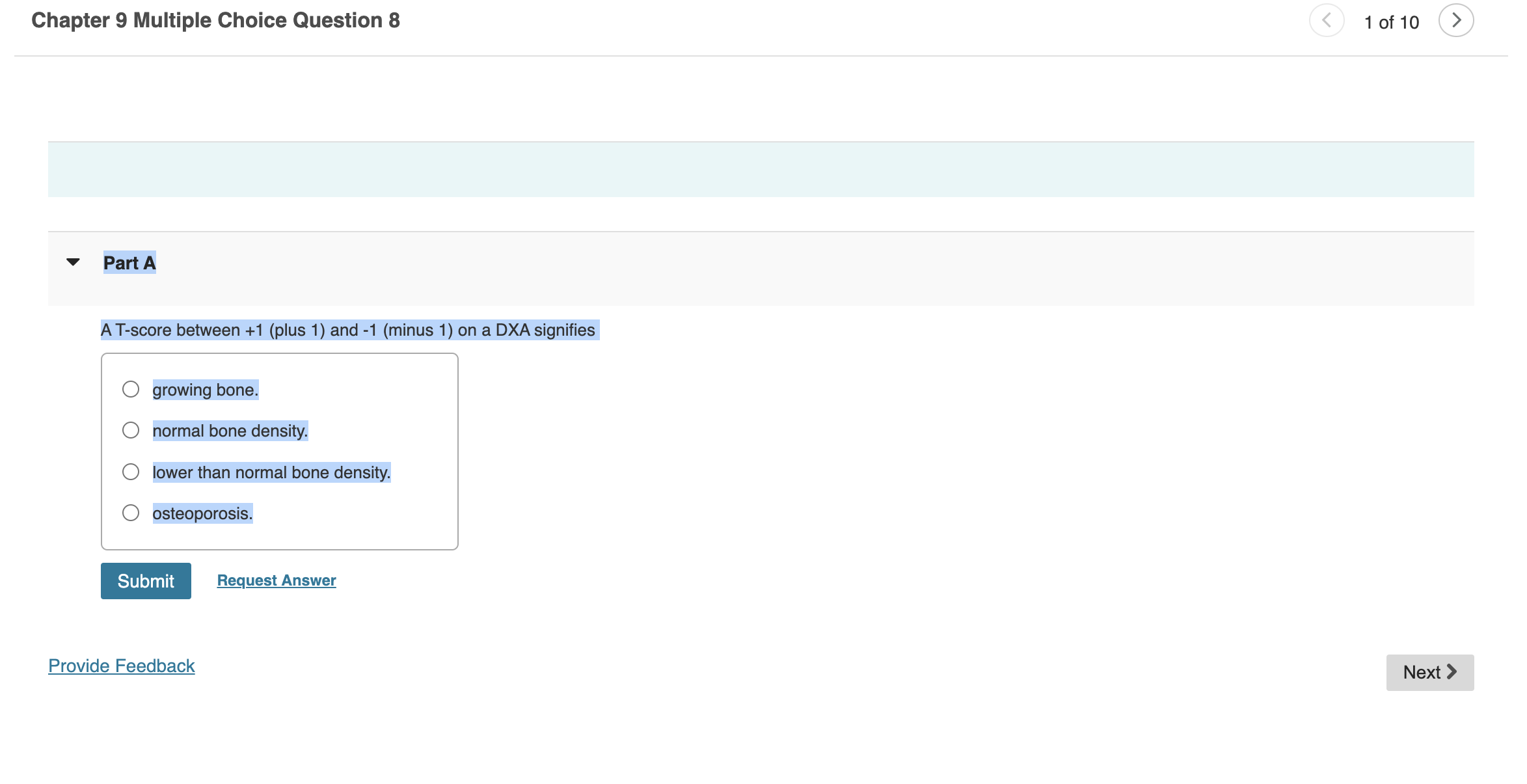Click the 'osteoporosis.' answer label text
This screenshot has width=1527, height=784.
click(x=202, y=513)
